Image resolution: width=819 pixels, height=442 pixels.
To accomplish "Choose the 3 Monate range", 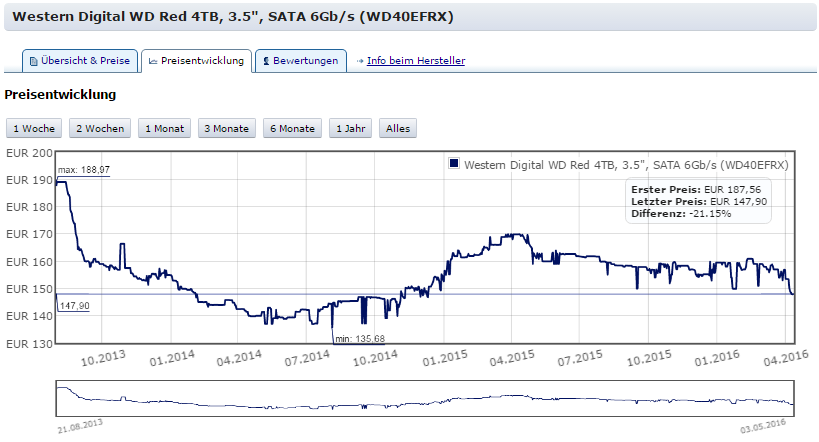I will [227, 129].
